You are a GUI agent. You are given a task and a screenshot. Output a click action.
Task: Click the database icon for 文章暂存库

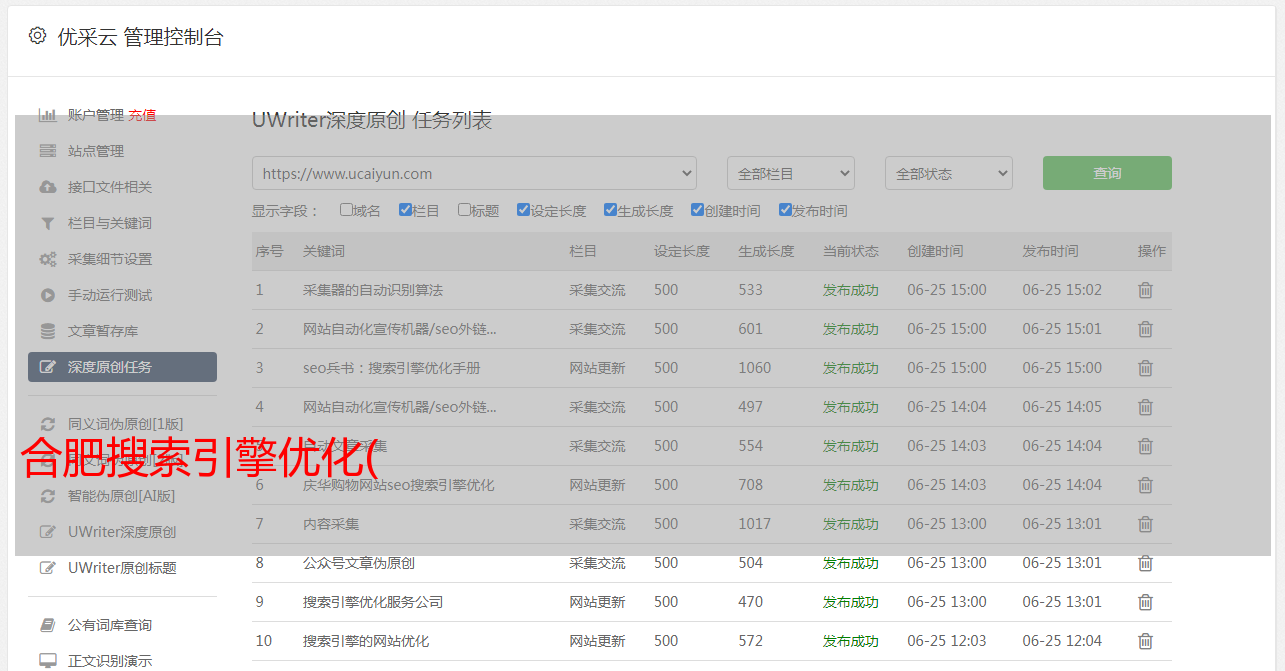[x=47, y=331]
